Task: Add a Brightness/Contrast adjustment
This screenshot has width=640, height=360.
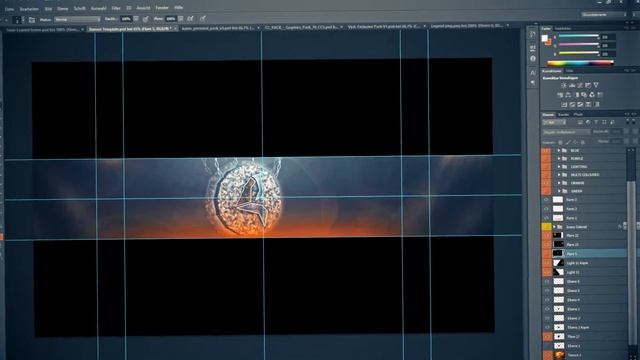Action: tap(564, 85)
